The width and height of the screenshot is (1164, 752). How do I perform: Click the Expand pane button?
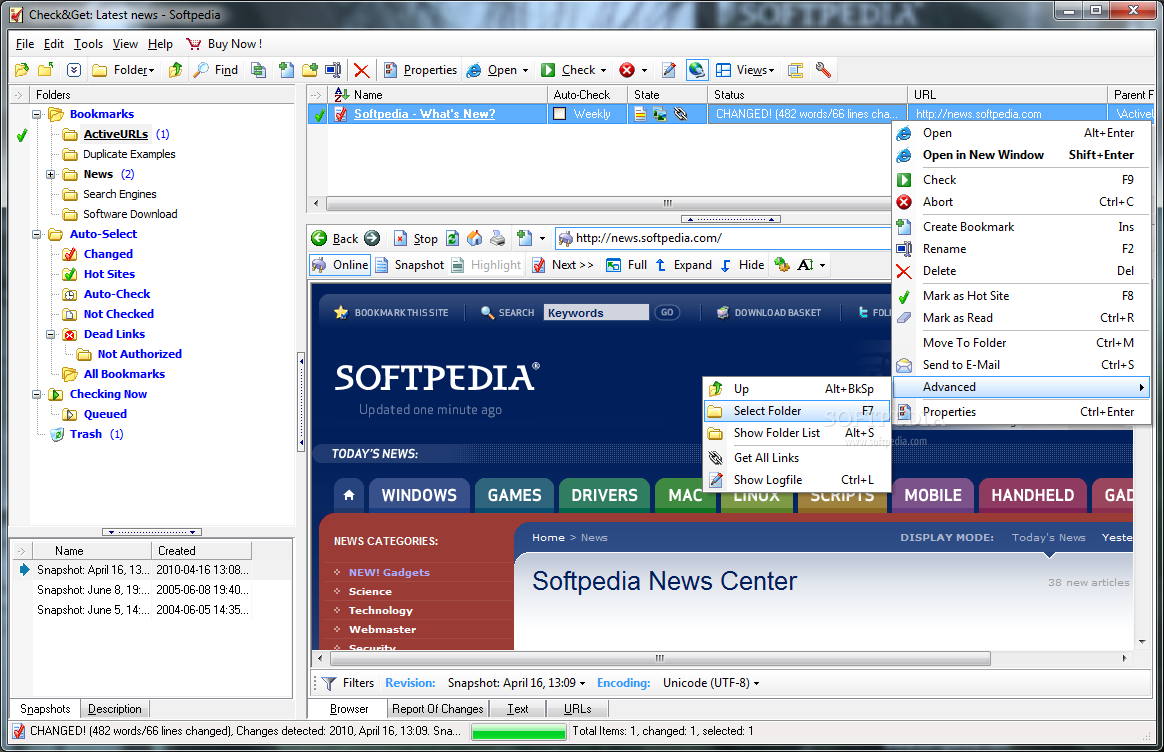pos(684,265)
